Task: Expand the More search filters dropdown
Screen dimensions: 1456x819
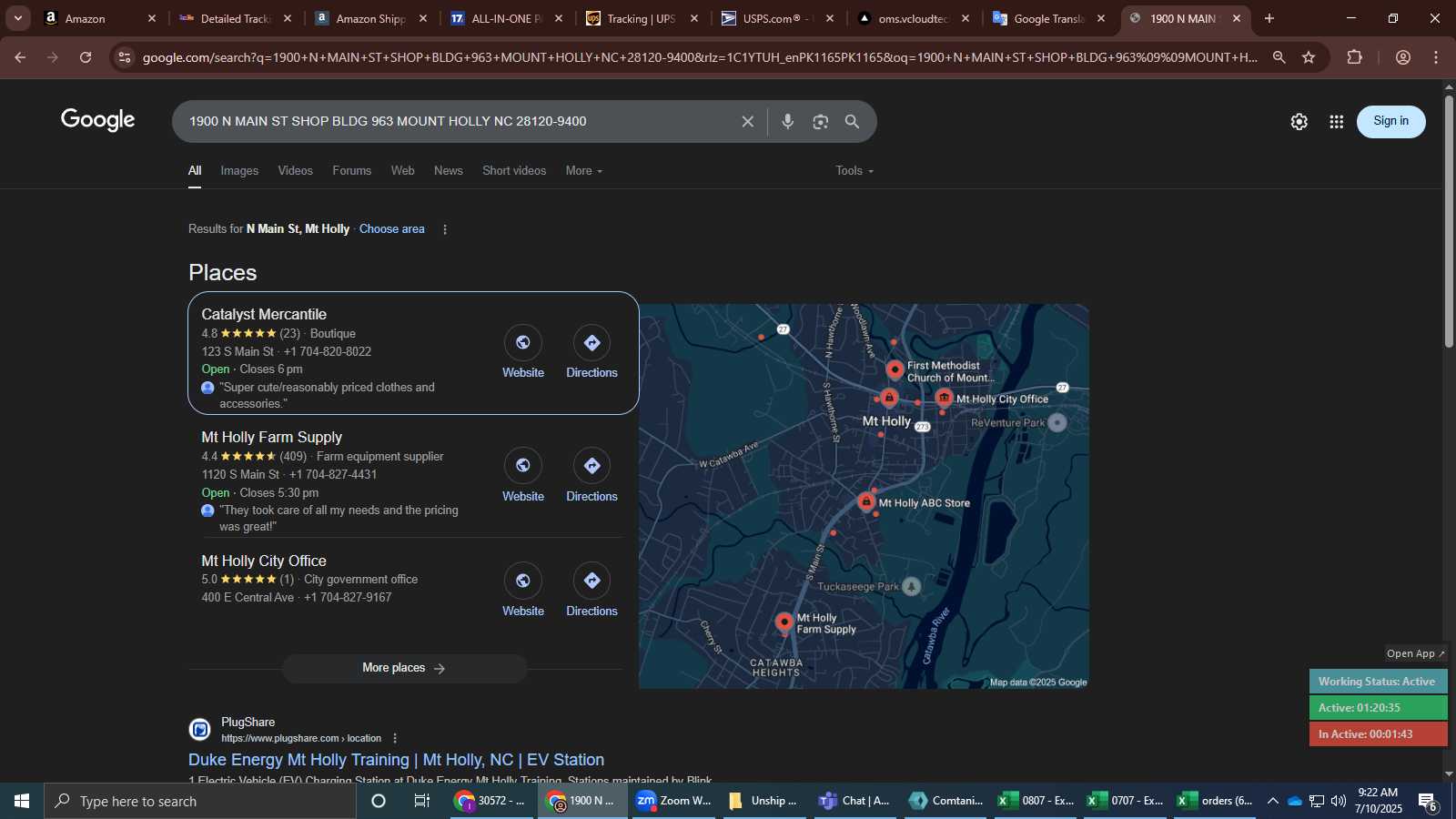Action: click(584, 171)
